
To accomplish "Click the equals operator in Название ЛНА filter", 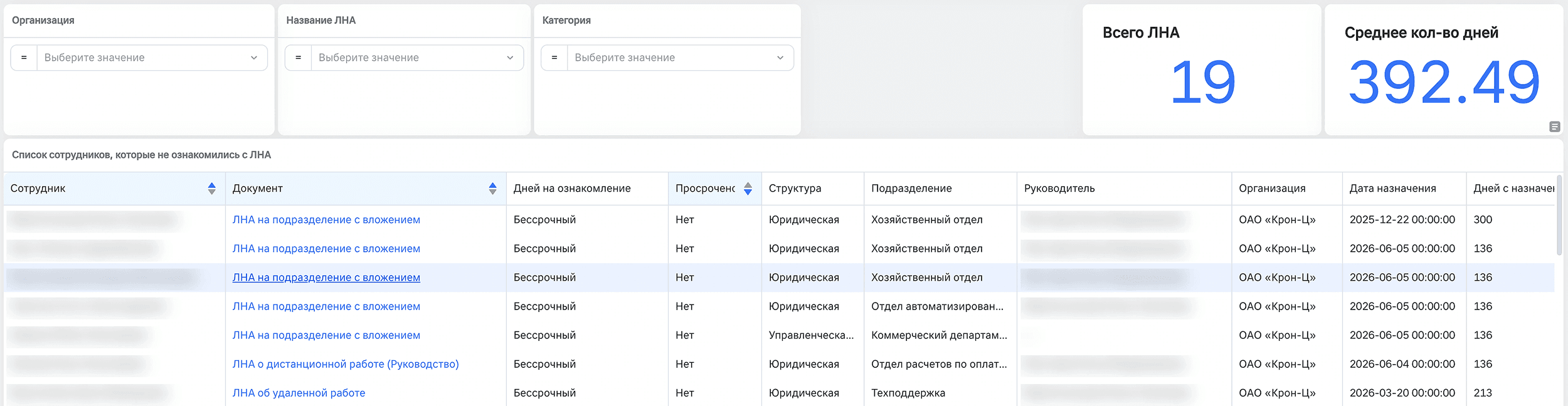I will pyautogui.click(x=298, y=58).
